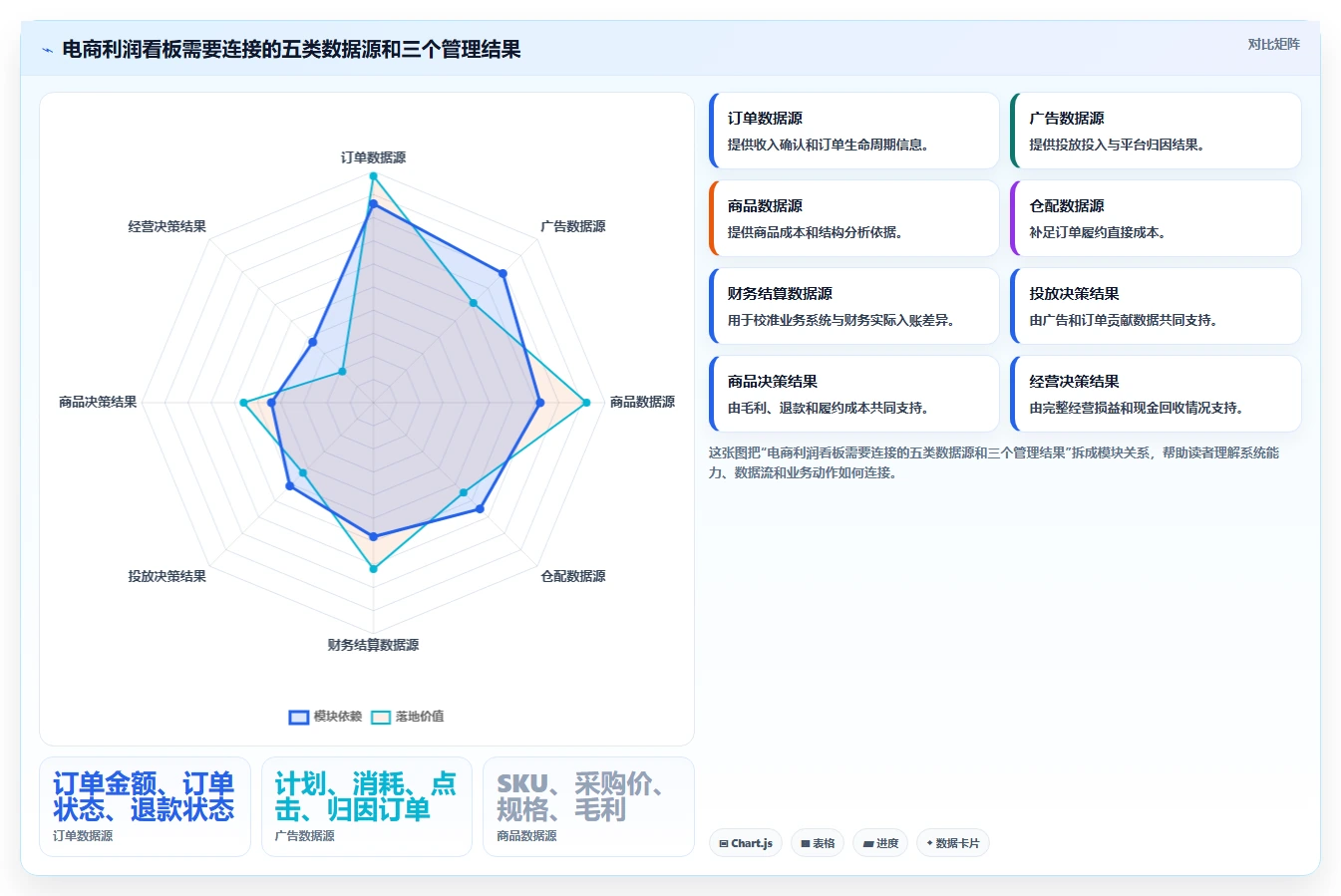Click the radar axis label 投放决策结果
1341x896 pixels.
(167, 576)
